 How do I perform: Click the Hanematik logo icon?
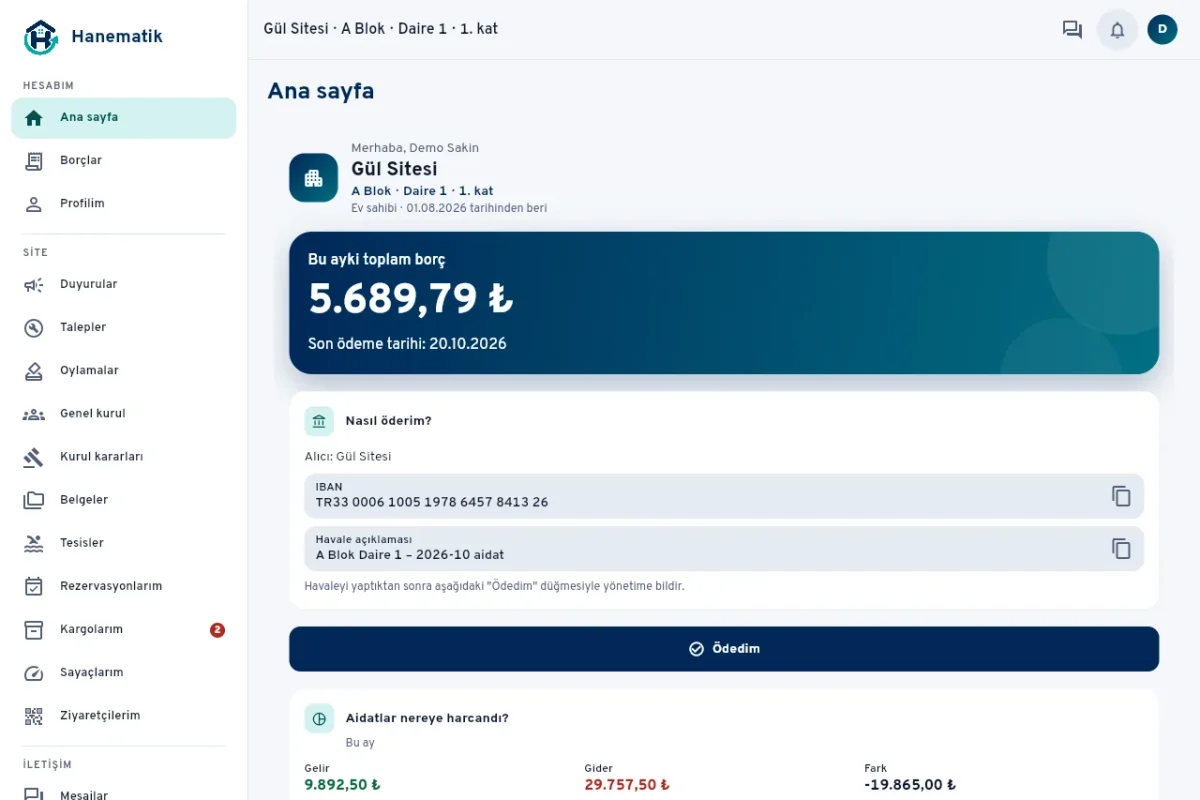point(41,37)
